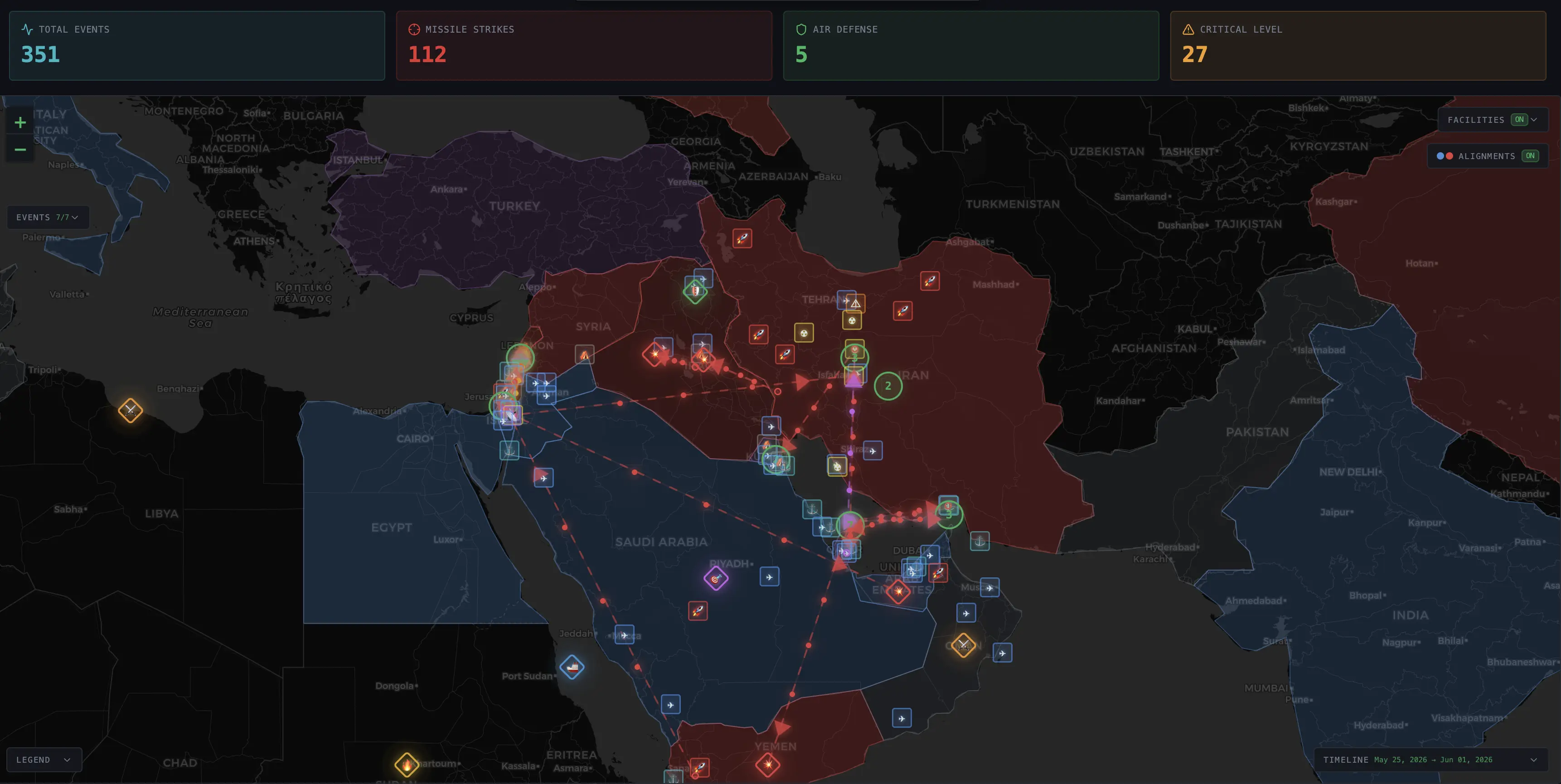1561x784 pixels.
Task: Zoom in on the map
Action: [x=20, y=123]
